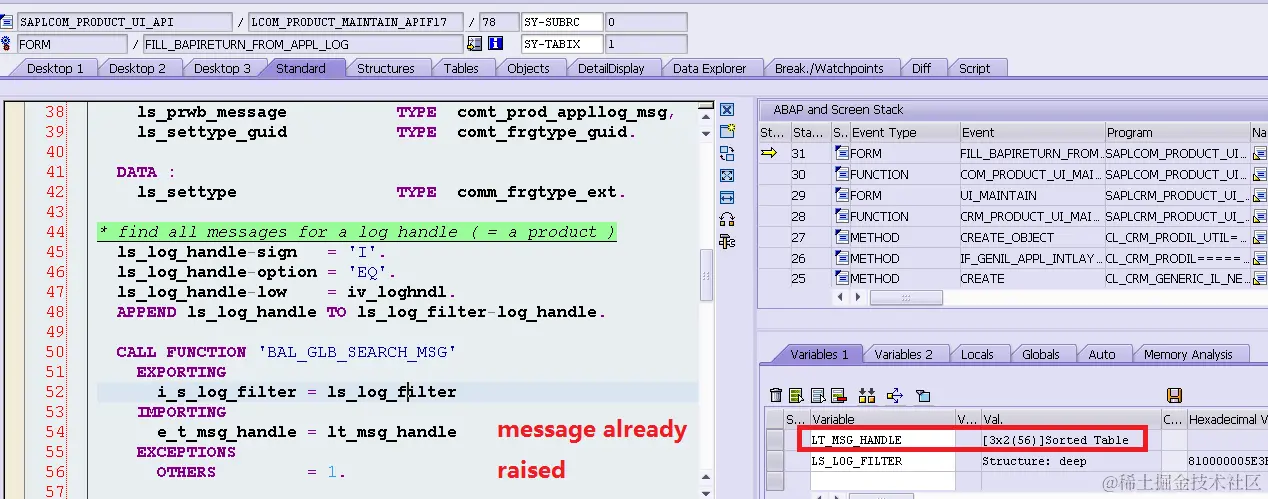Screen dimensions: 1268x499
Task: Click the save floppy disk icon in Variables panel
Action: tap(1175, 396)
